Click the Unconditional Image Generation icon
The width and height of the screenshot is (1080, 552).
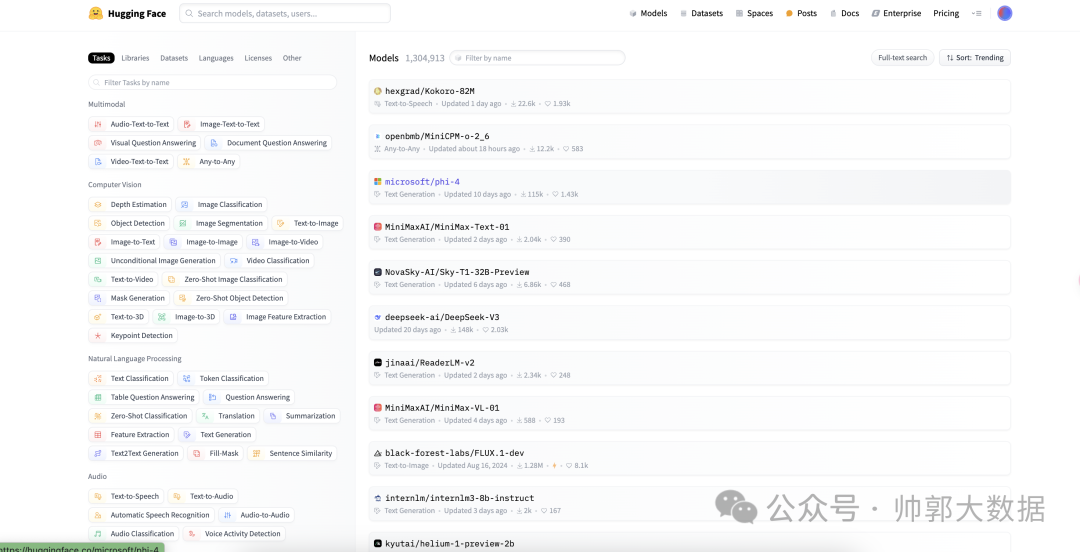[98, 260]
